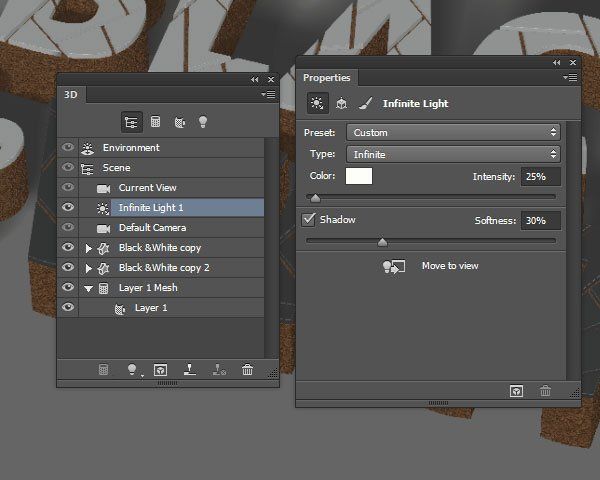Open the coordinates icon in Properties

point(341,103)
